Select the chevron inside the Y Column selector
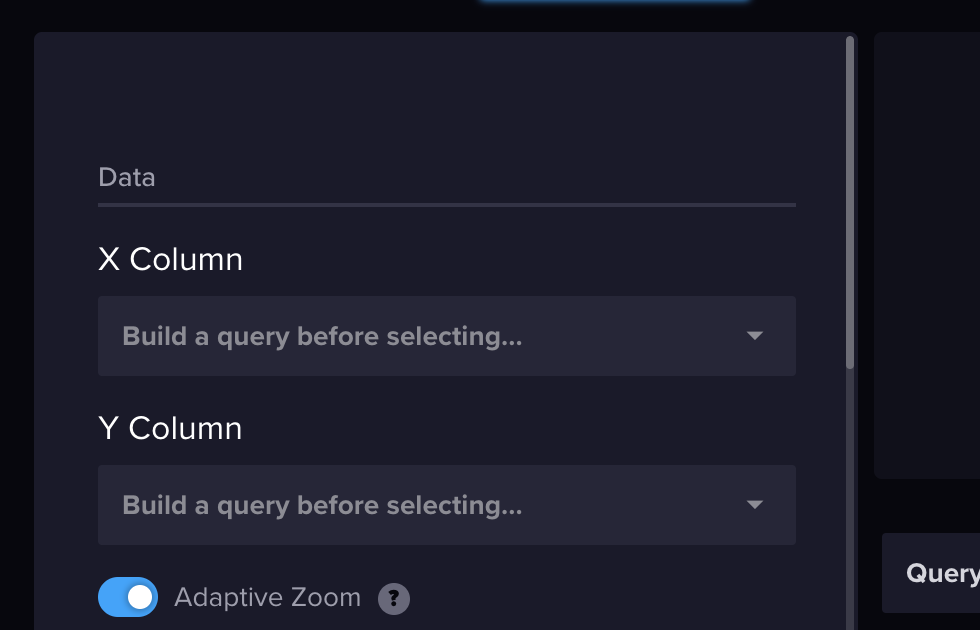The width and height of the screenshot is (980, 630). pos(755,505)
